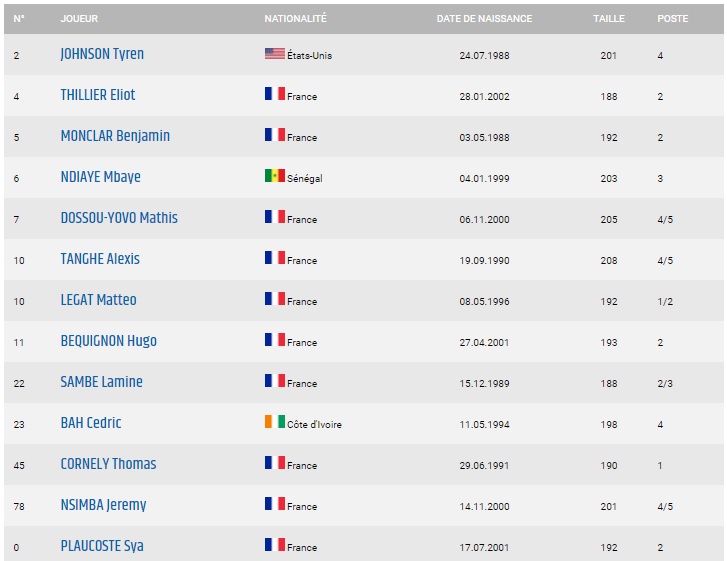Image resolution: width=727 pixels, height=561 pixels.
Task: Open NSIMBA Jeremy player profile
Action: point(103,505)
